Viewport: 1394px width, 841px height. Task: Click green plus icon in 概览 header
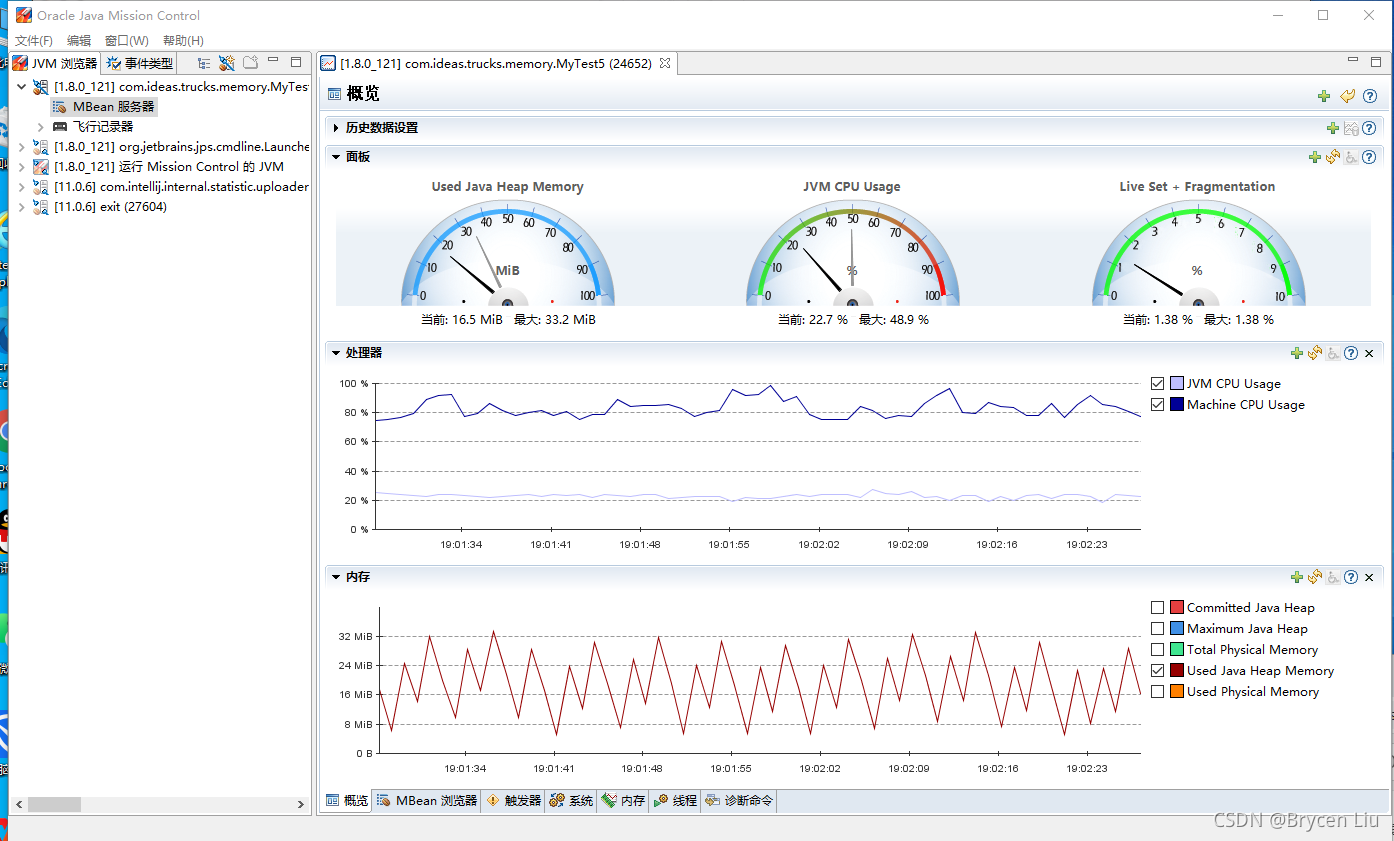(x=1324, y=96)
